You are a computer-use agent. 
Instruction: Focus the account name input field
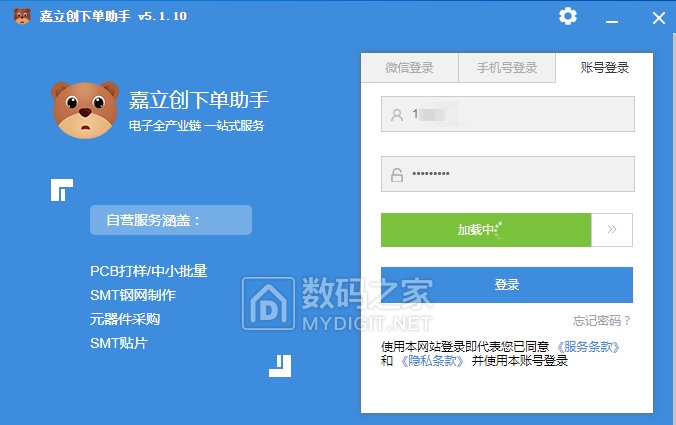(520, 114)
